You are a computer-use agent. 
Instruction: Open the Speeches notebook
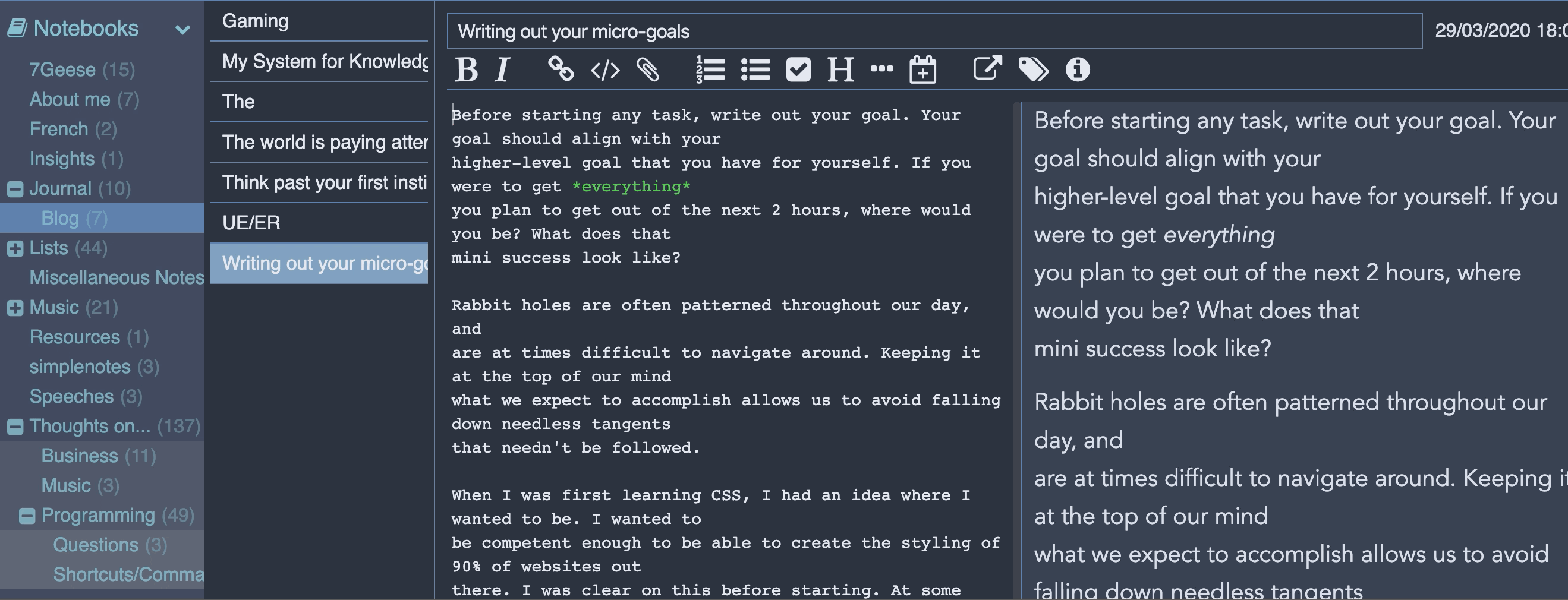point(86,397)
